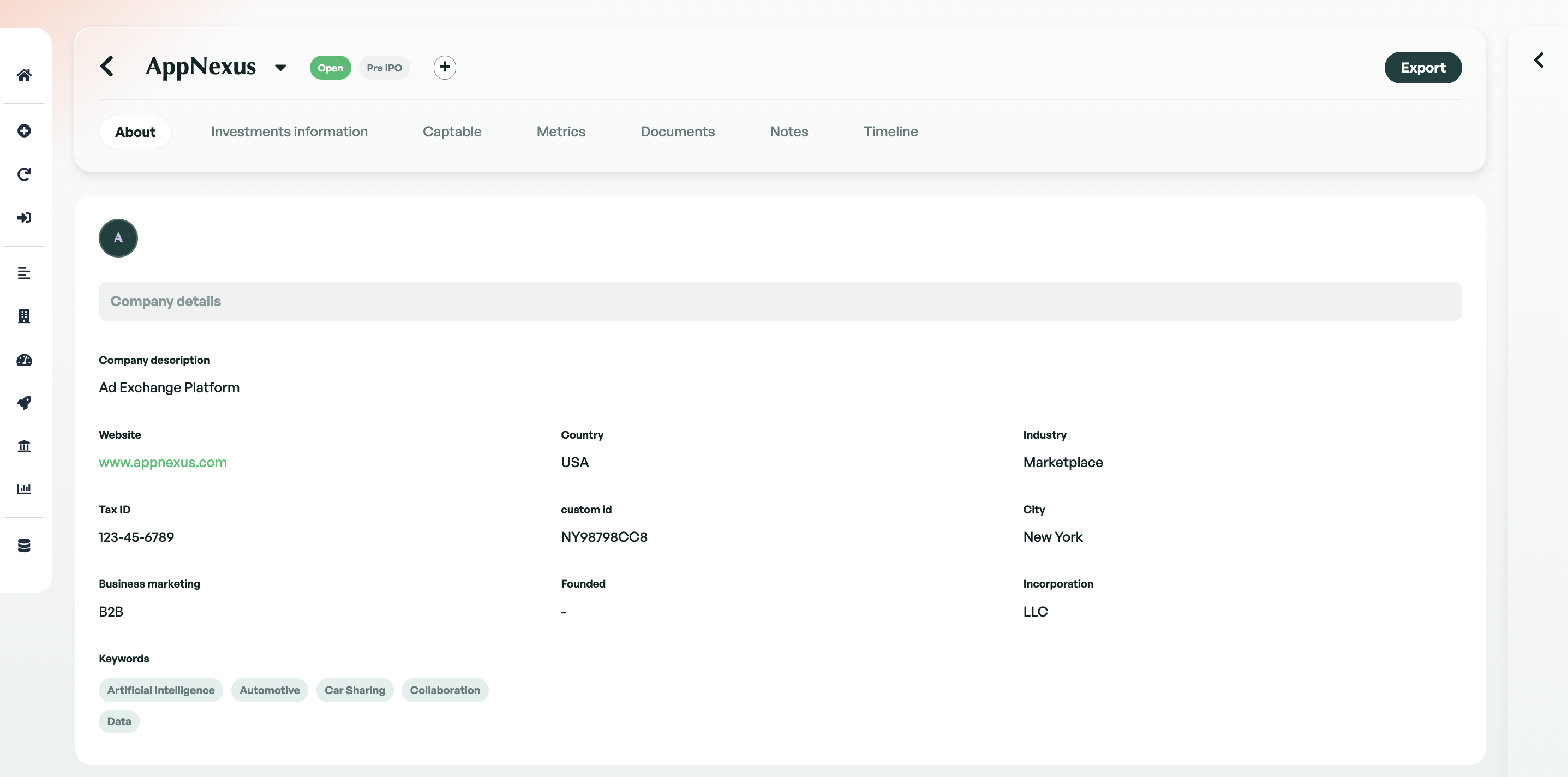Click the Artificial Intelligence keyword tag
The height and width of the screenshot is (777, 1568).
point(161,690)
